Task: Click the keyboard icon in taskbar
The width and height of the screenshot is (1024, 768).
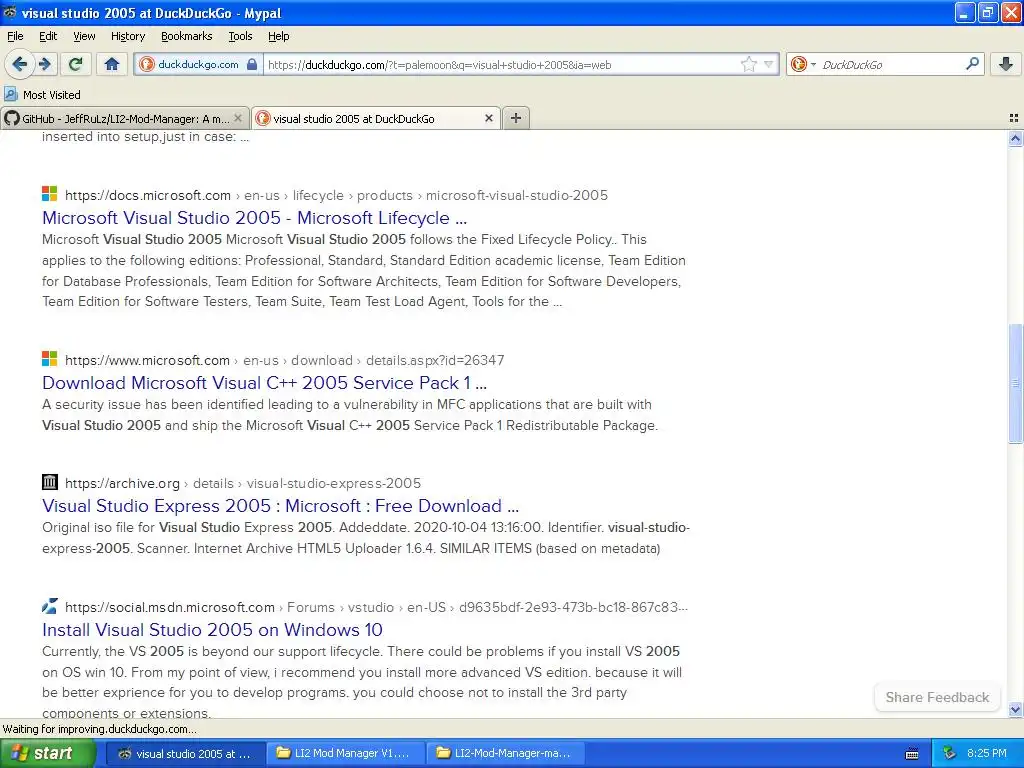Action: tap(912, 754)
